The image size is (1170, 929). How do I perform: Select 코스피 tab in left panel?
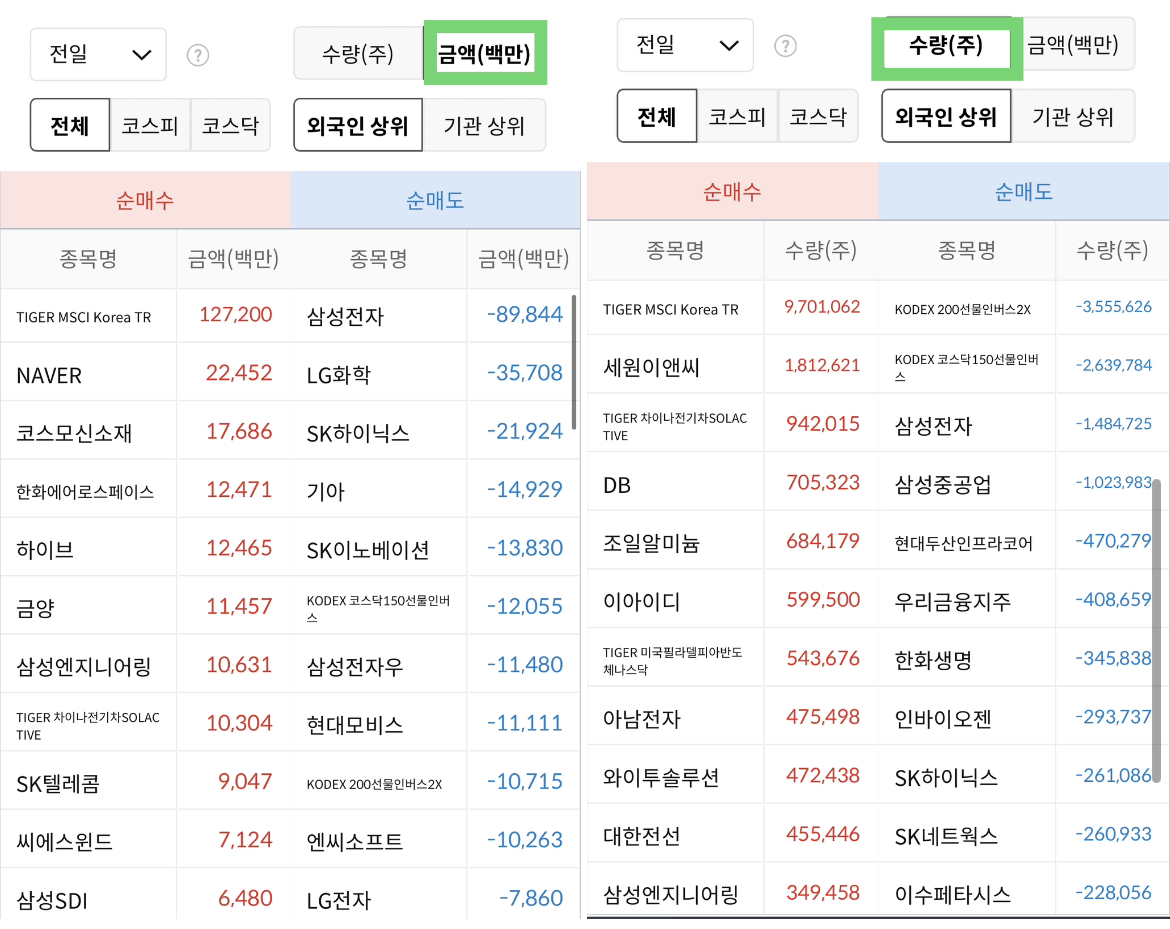click(150, 125)
